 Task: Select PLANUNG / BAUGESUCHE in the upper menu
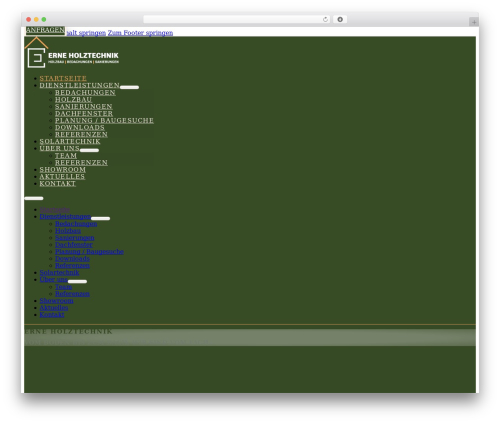tap(104, 120)
